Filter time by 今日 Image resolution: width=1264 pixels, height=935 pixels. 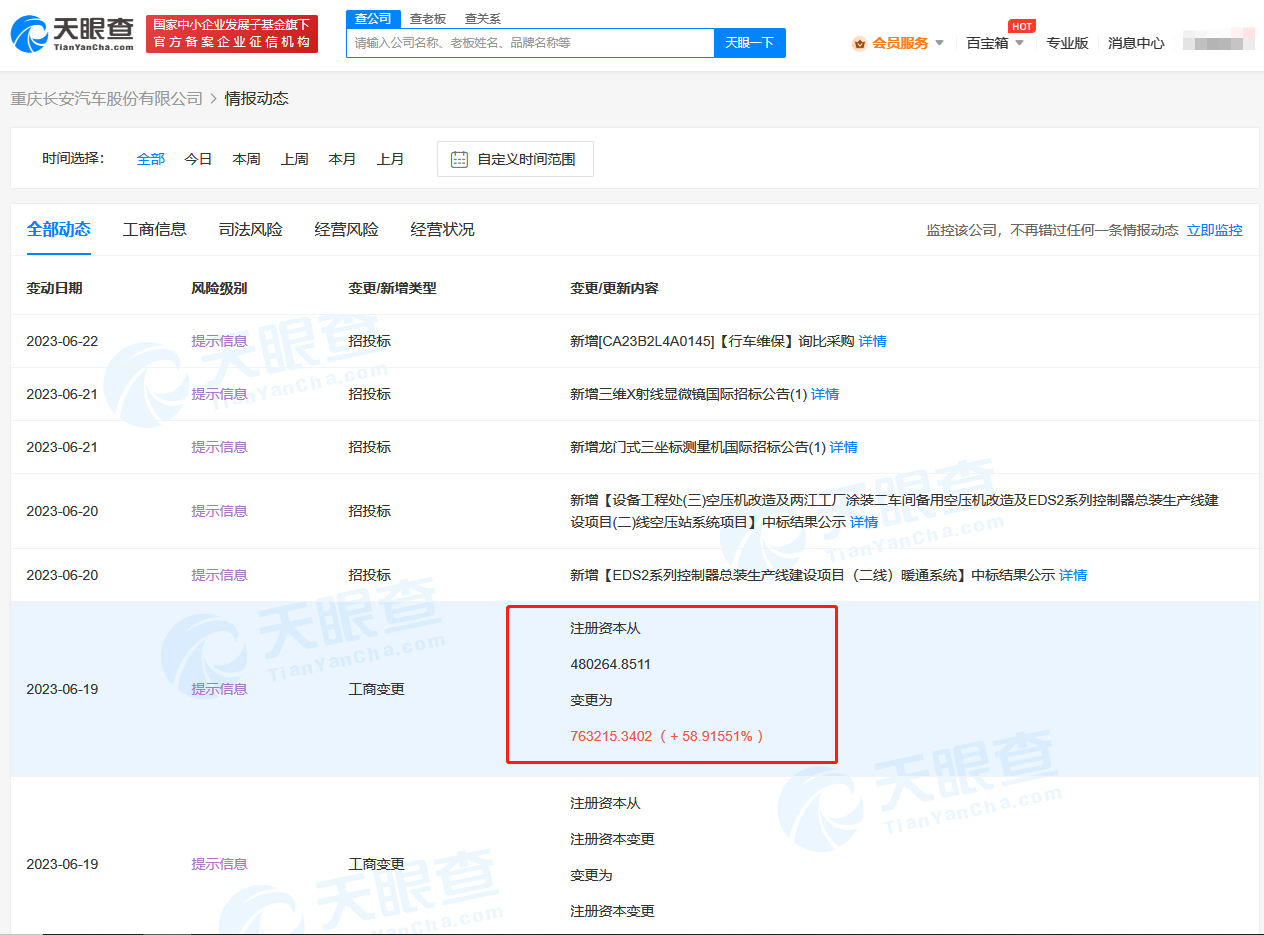(198, 159)
